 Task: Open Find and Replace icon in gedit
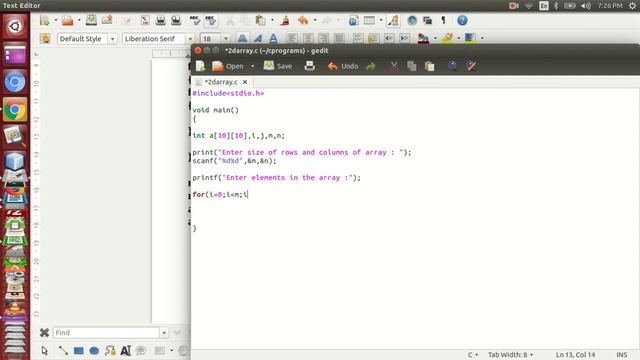[471, 66]
